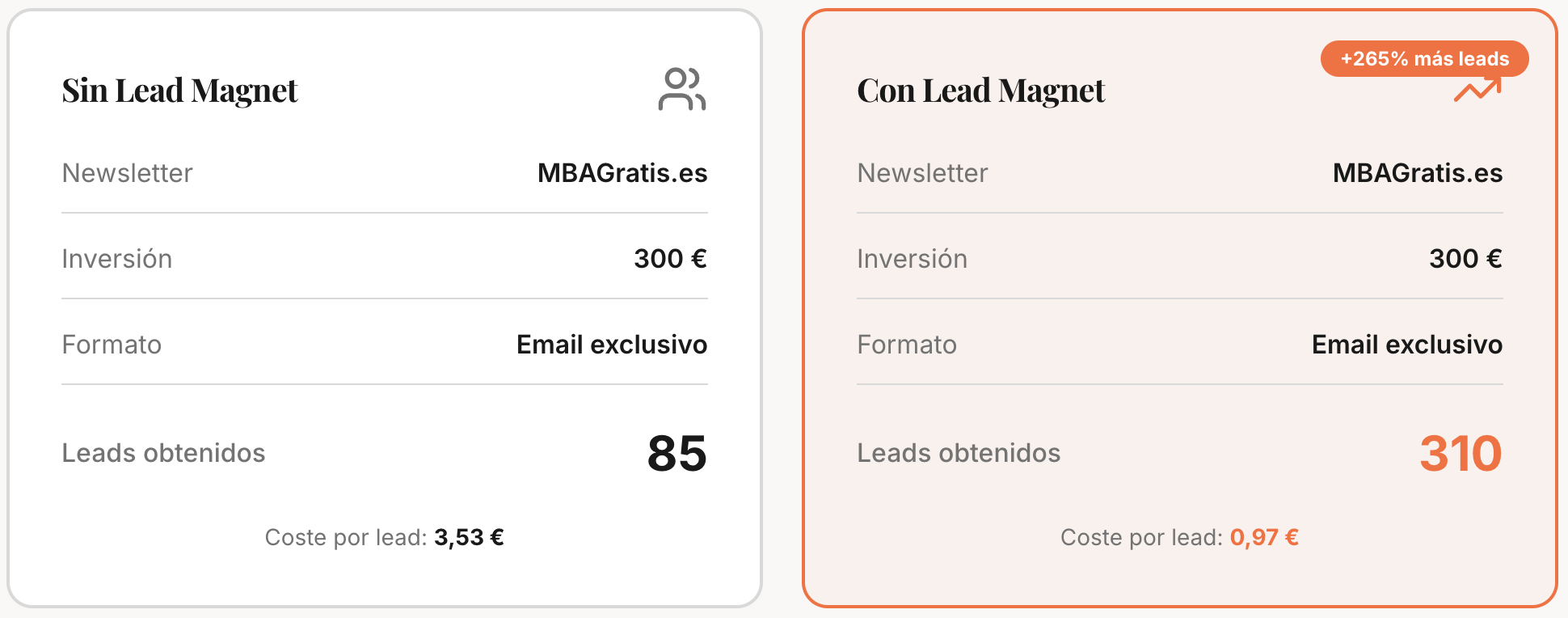The image size is (1568, 618).
Task: Click MBAGratis.es in the Con Lead Magnet card
Action: pos(1417,173)
